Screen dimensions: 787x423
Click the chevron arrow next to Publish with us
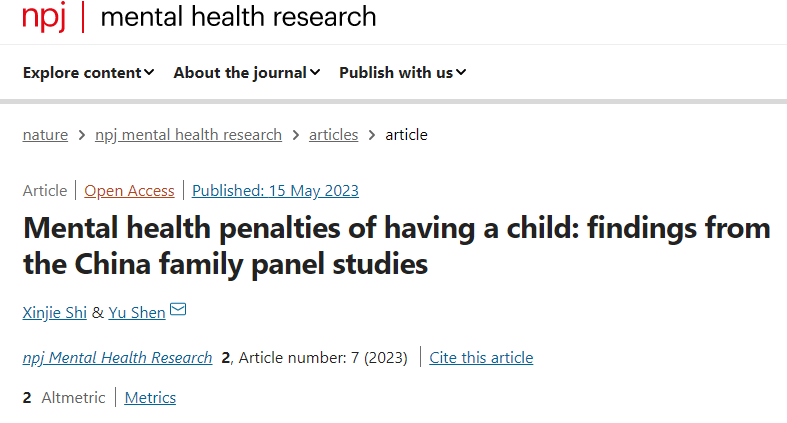click(x=461, y=73)
